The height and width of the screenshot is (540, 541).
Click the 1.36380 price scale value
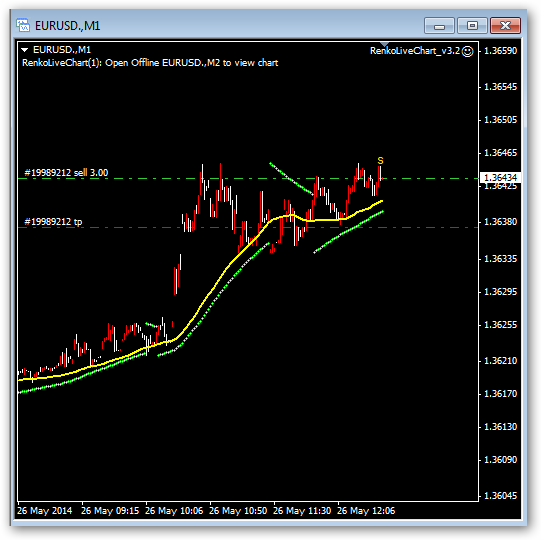point(501,222)
